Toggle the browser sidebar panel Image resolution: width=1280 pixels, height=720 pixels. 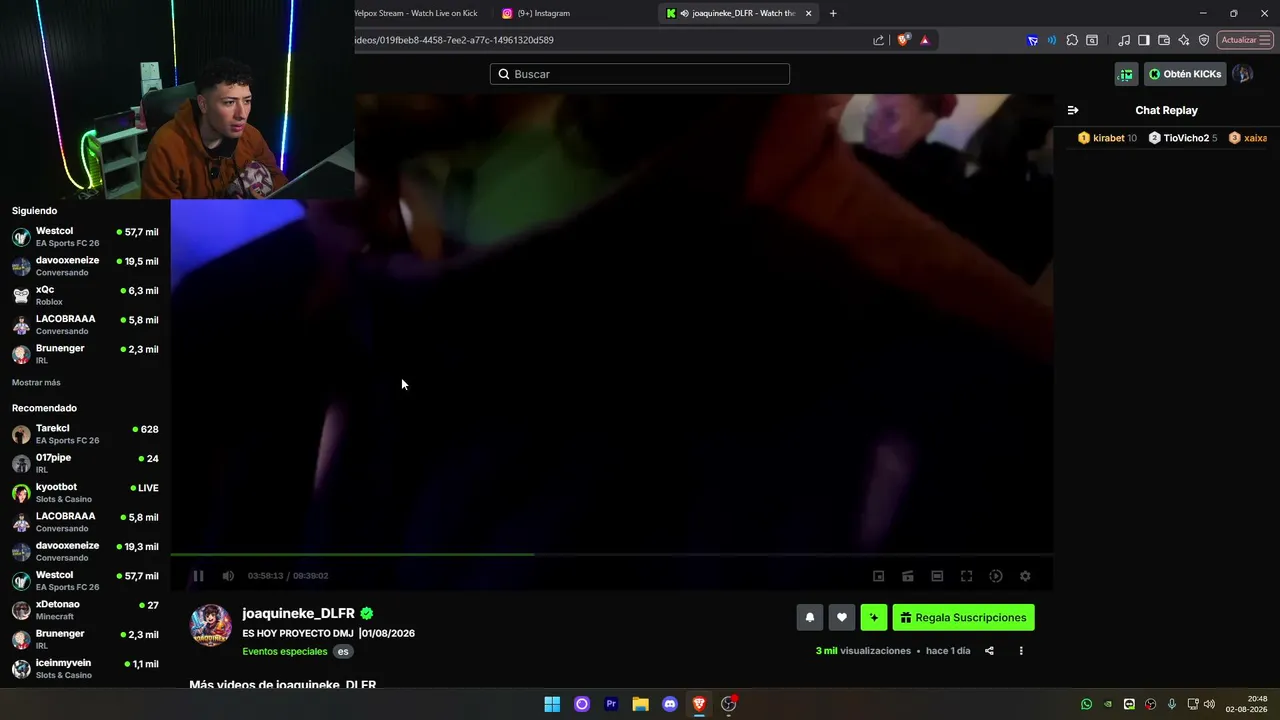(x=1144, y=40)
